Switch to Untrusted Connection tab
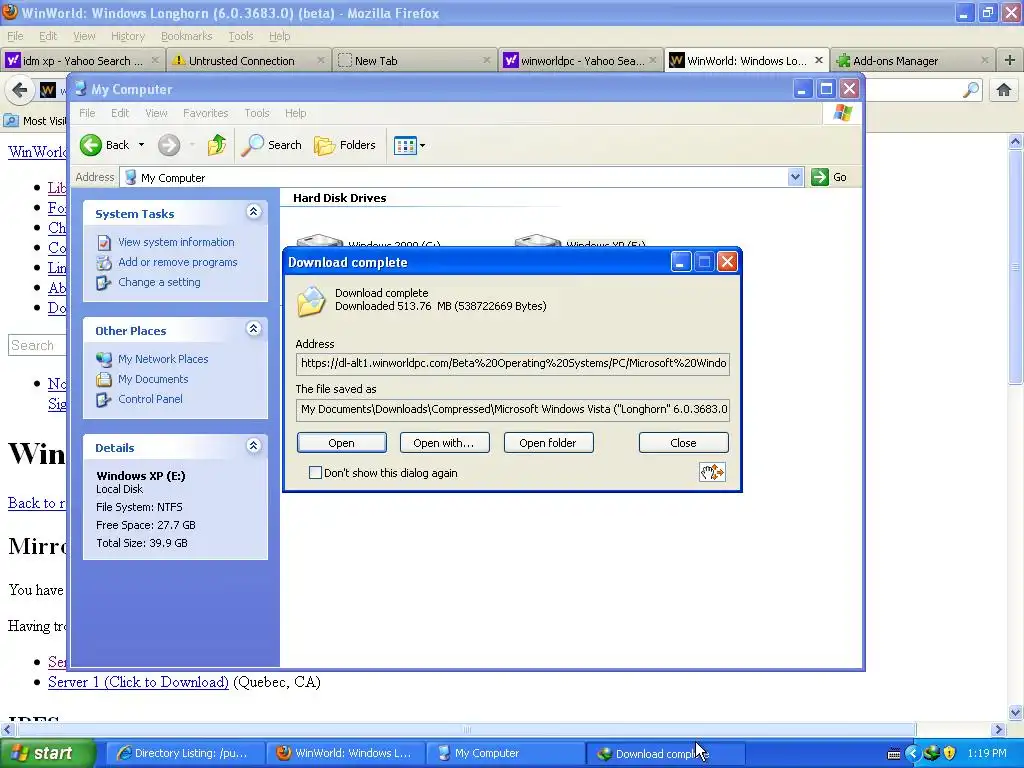1024x768 pixels. point(248,61)
